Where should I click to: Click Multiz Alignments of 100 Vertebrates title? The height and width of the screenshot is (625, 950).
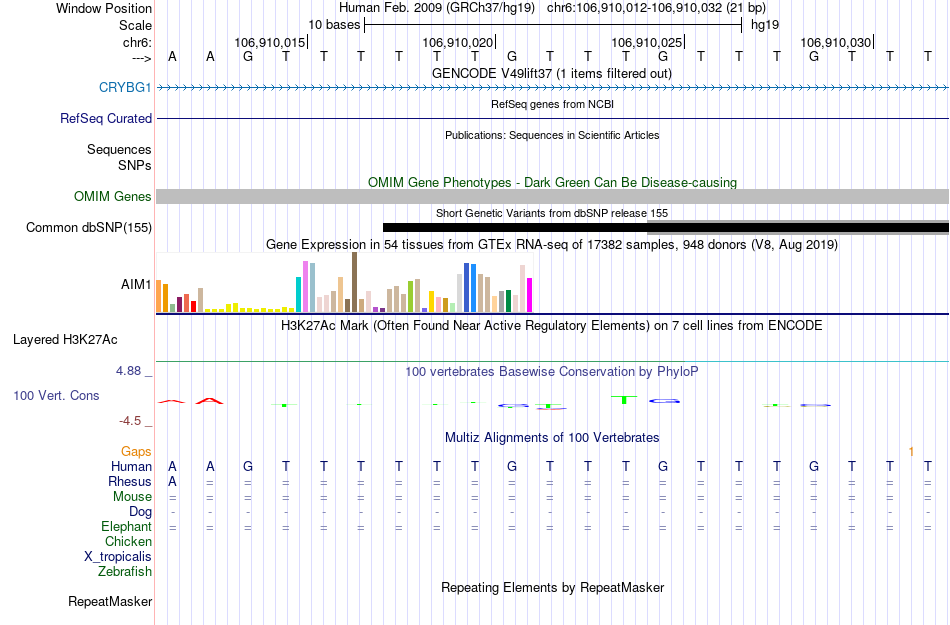coord(552,437)
